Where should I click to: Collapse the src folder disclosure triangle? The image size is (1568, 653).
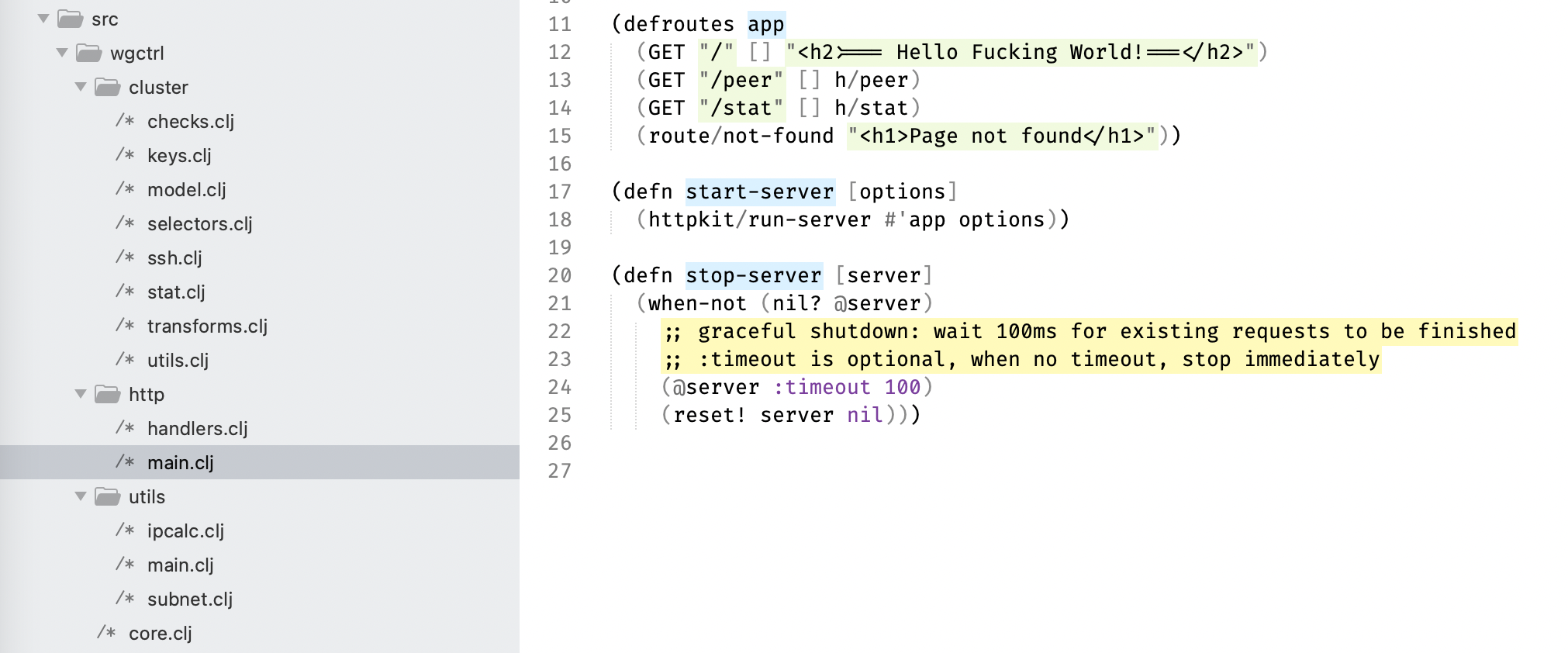coord(43,19)
